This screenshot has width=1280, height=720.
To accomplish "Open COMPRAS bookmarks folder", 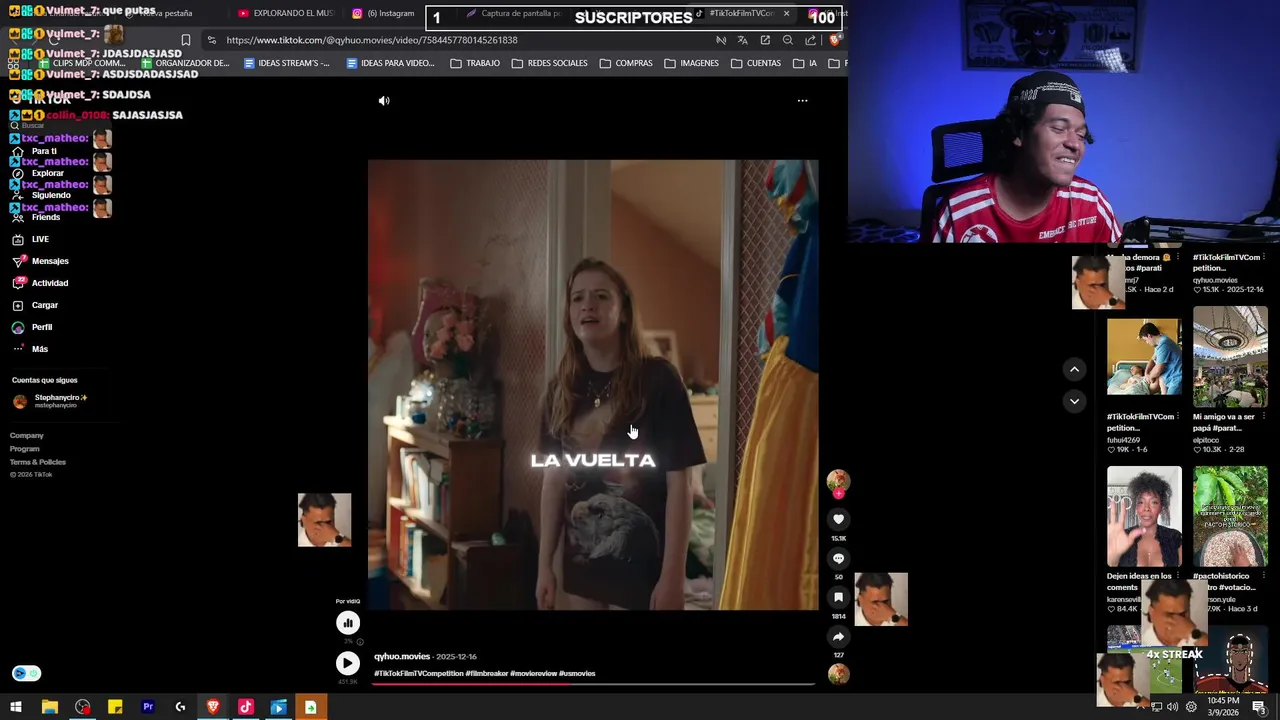I will [626, 63].
